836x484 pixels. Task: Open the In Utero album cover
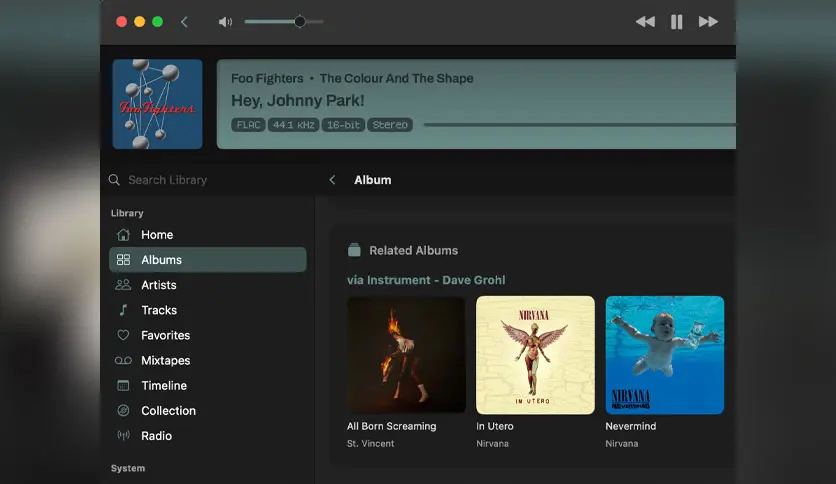pyautogui.click(x=535, y=355)
